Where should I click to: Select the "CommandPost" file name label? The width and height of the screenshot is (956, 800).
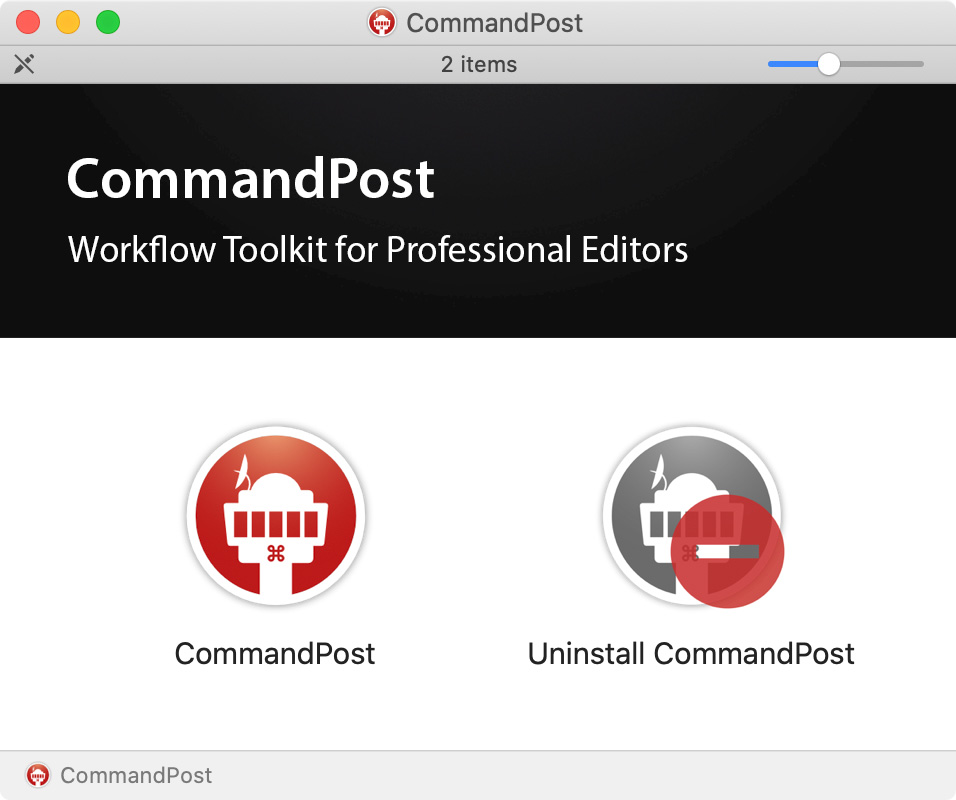click(275, 654)
